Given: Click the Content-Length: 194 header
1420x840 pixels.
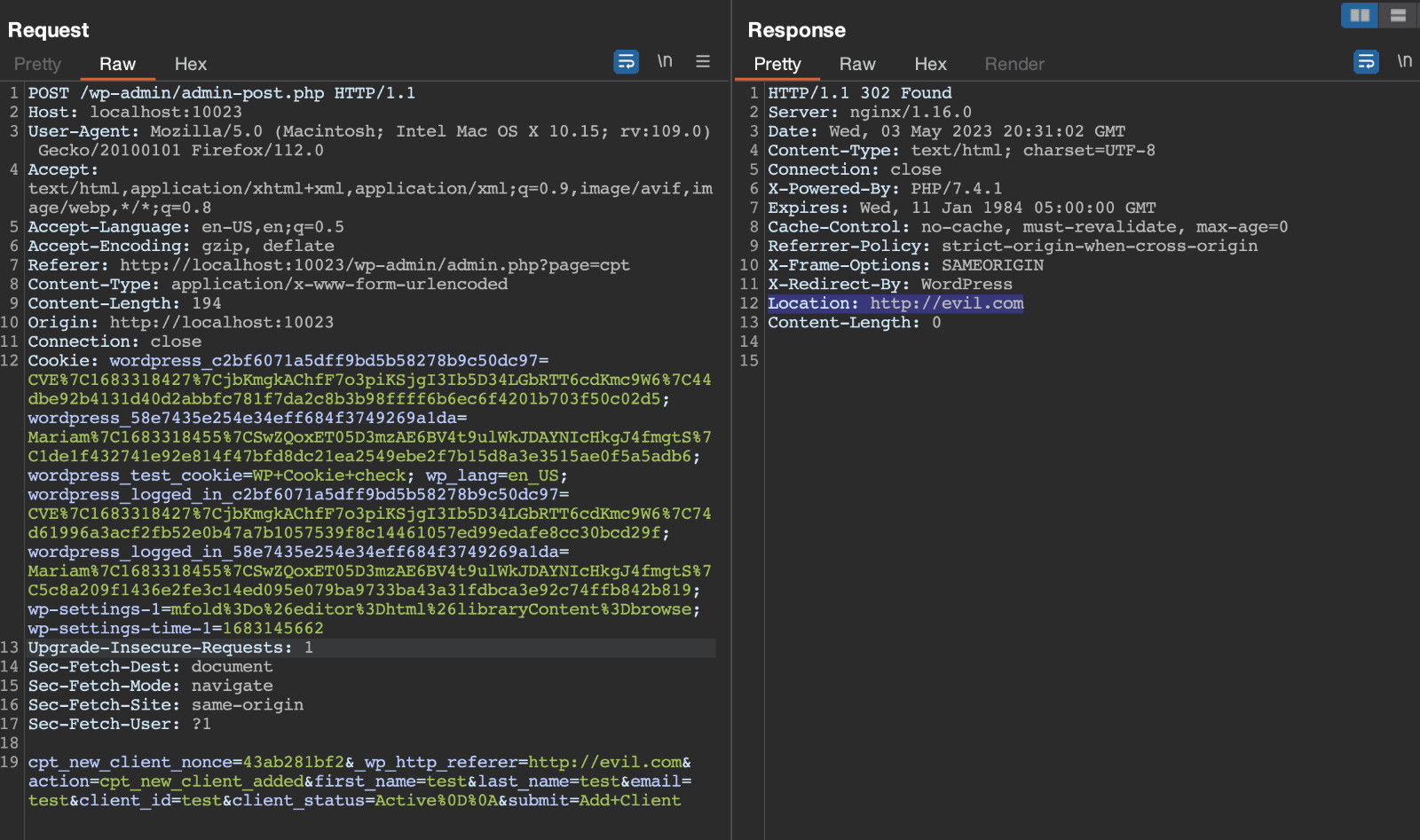Looking at the screenshot, I should [125, 303].
